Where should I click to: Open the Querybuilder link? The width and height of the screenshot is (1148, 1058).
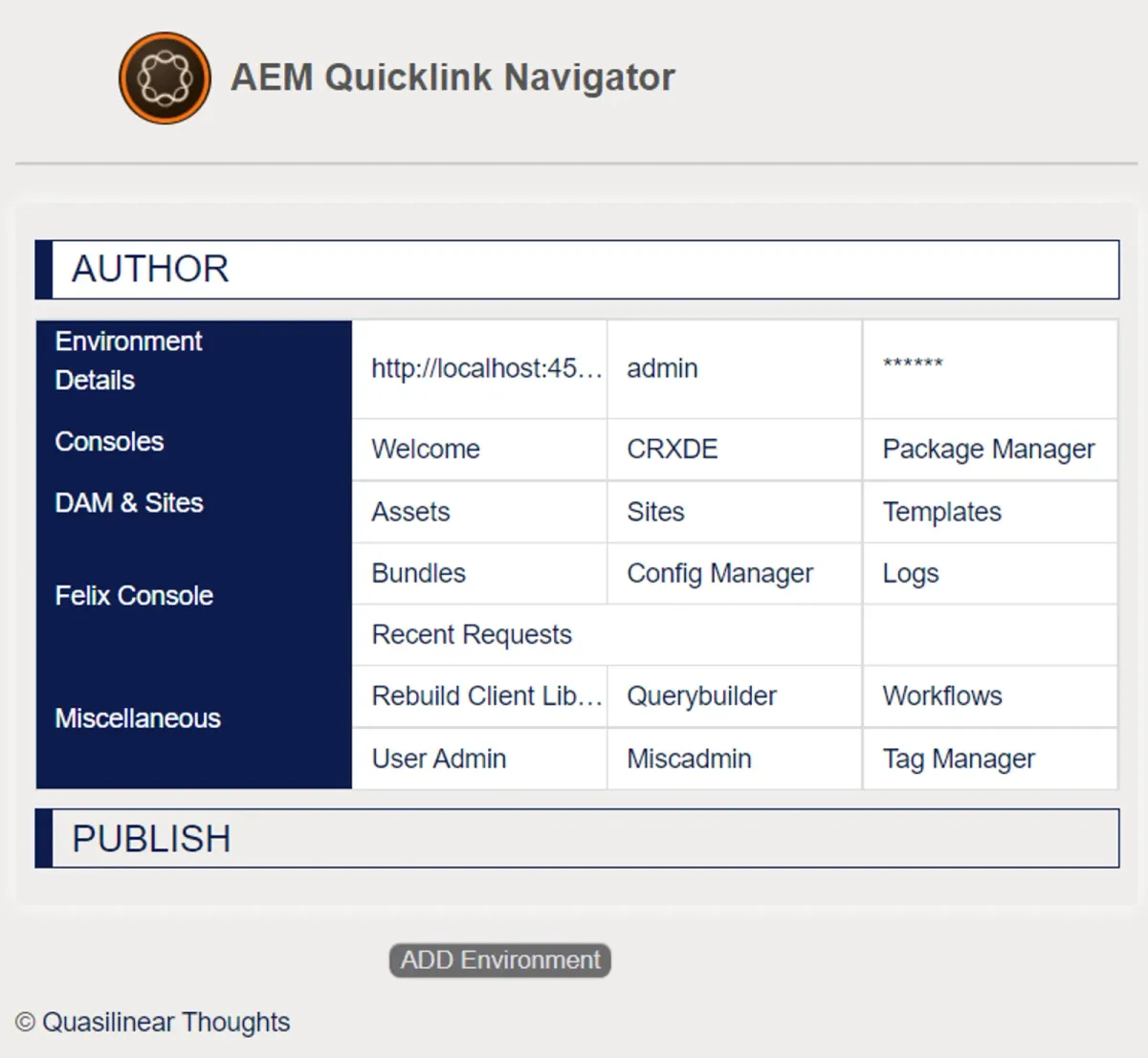coord(701,696)
